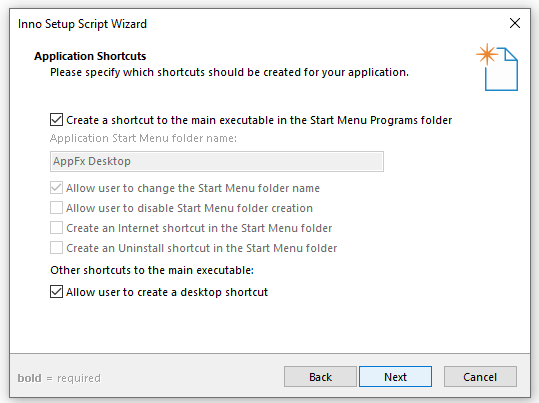Uncheck Start Menu Programs folder shortcut option
Image resolution: width=539 pixels, height=403 pixels.
click(x=56, y=120)
